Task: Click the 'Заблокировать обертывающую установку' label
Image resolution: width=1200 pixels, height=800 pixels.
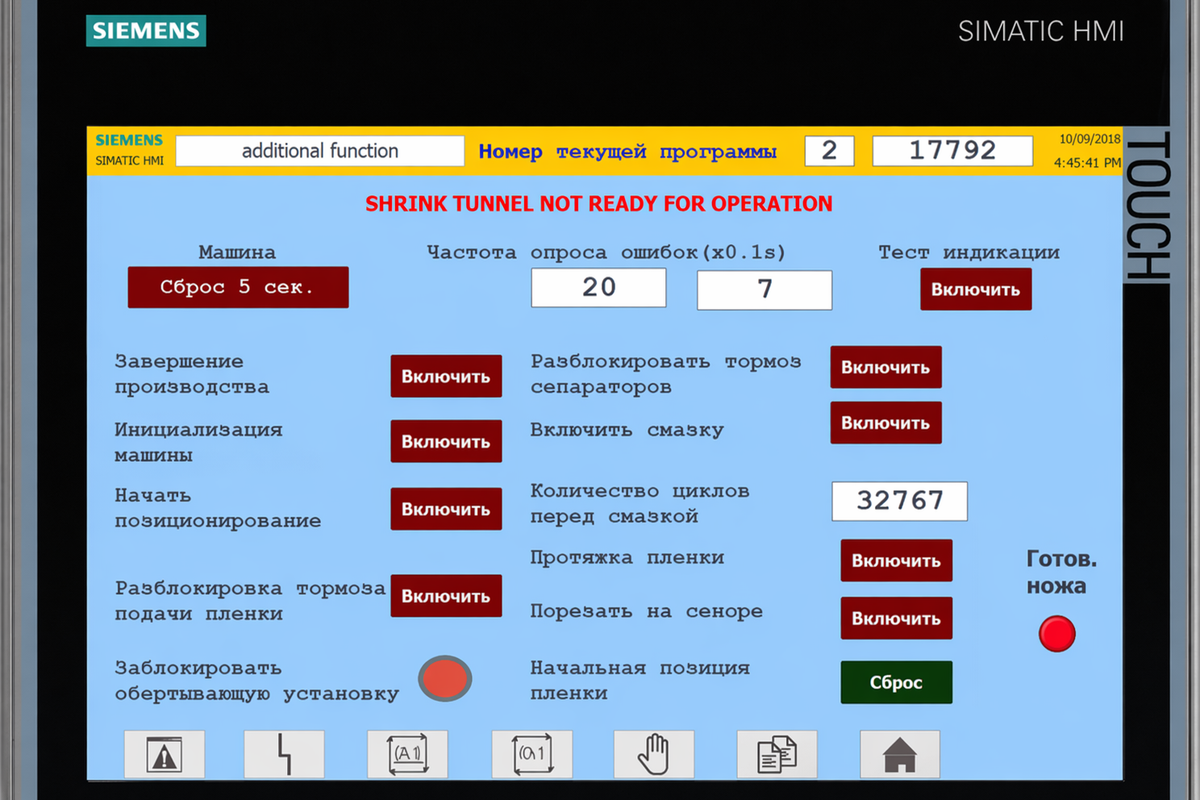Action: (257, 680)
